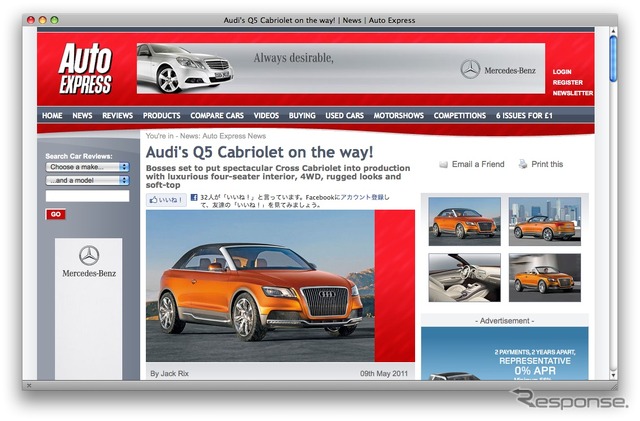Viewport: 640px width, 421px height.
Task: Go to the COMPARE CARS section
Action: [217, 116]
